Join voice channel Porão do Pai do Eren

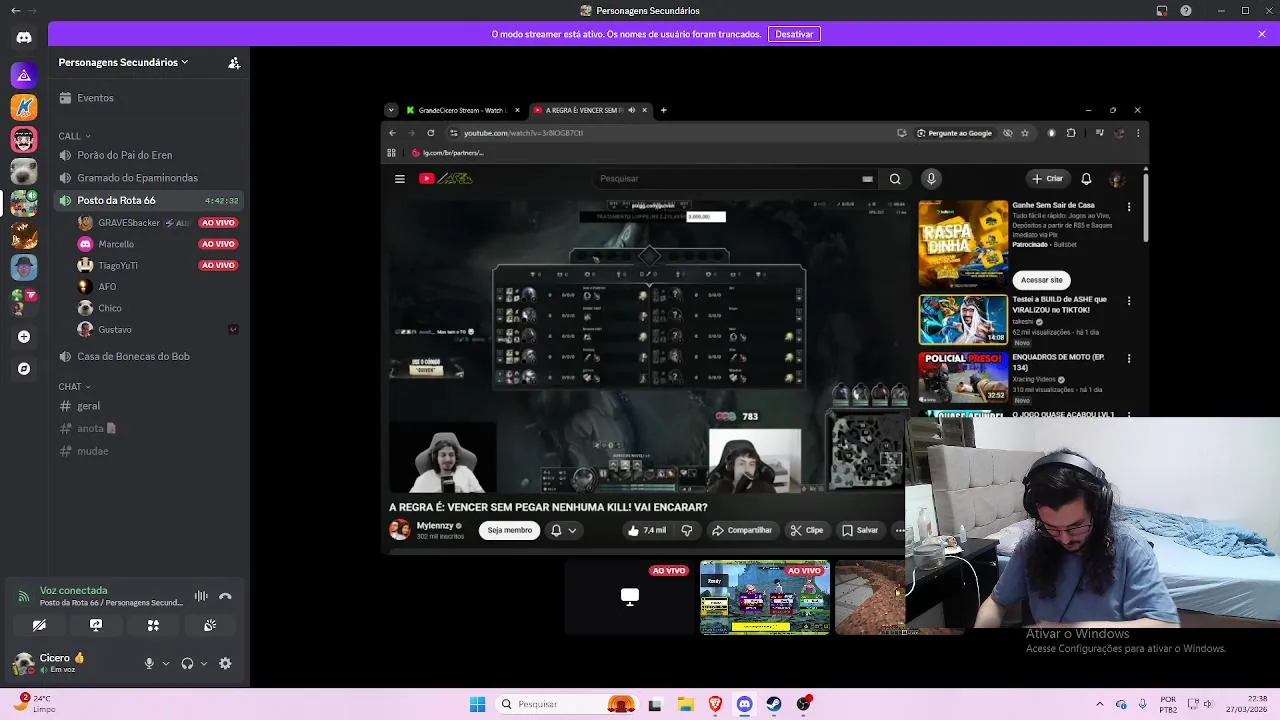[x=150, y=155]
